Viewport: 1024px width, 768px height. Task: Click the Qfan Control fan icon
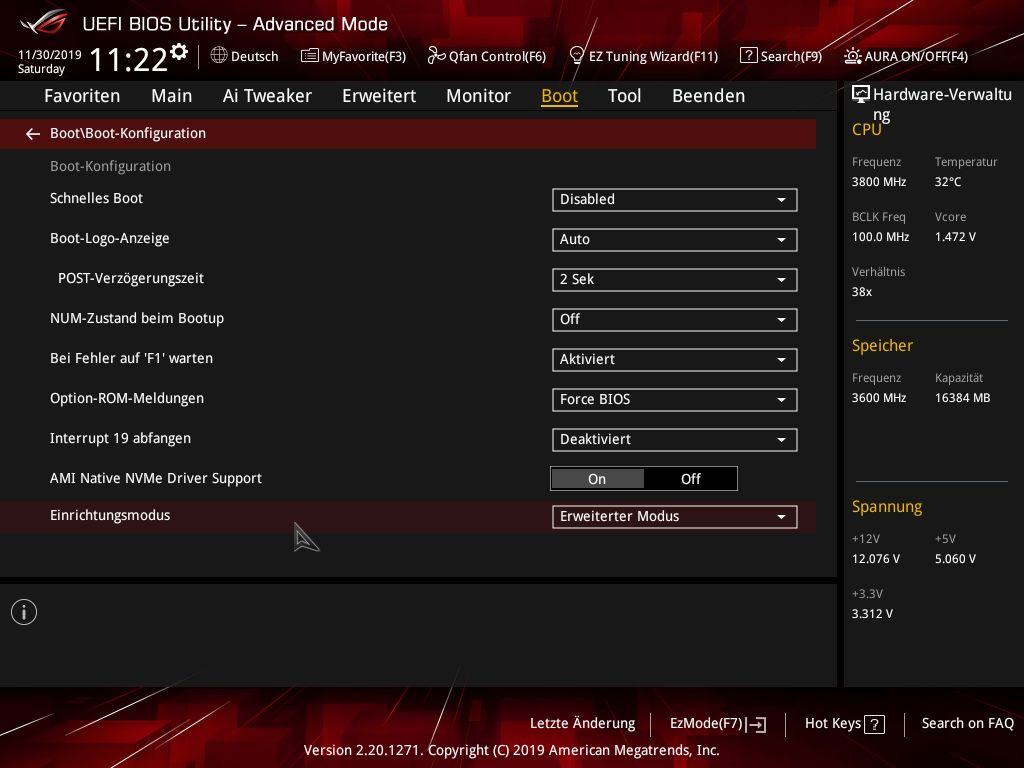click(x=436, y=56)
